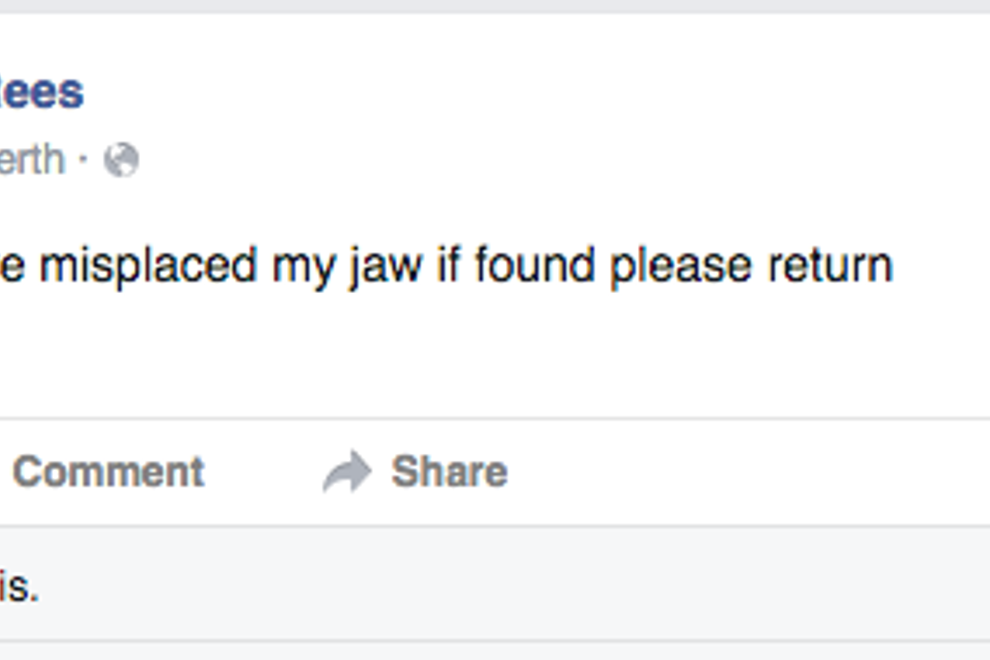Viewport: 990px width, 660px height.
Task: Click the word "my" in the post
Action: pyautogui.click(x=304, y=267)
